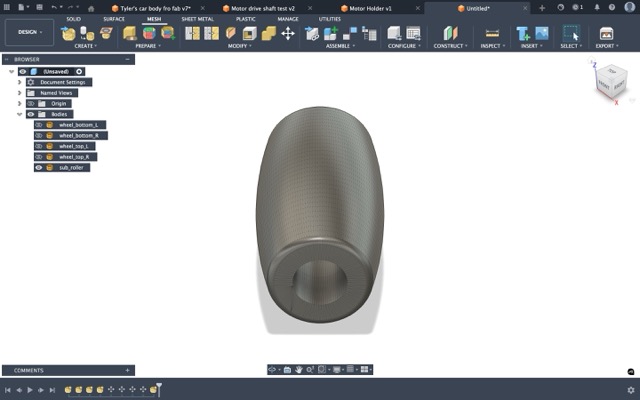Viewport: 640px width, 400px height.
Task: Expand the Document Settings node
Action: pyautogui.click(x=19, y=82)
